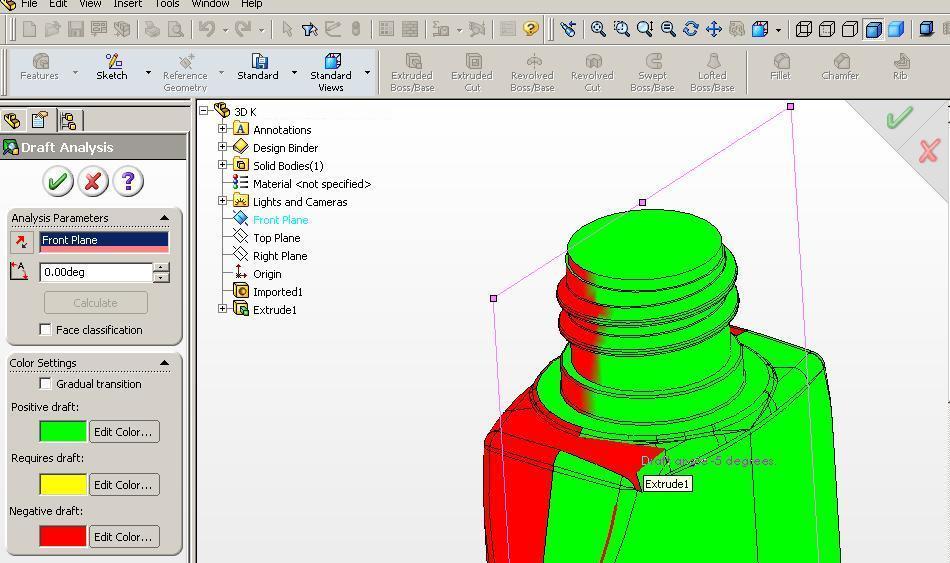Open the View menu
Viewport: 950px width, 563px height.
tap(90, 4)
